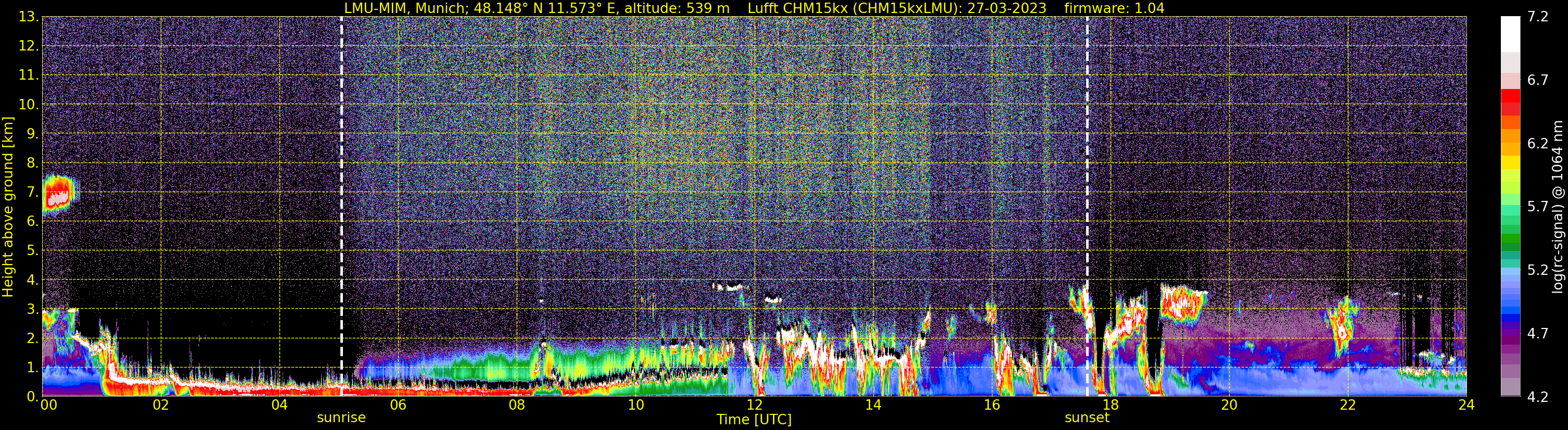This screenshot has width=1568, height=430.
Task: Click time axis tick label '04'
Action: click(279, 405)
